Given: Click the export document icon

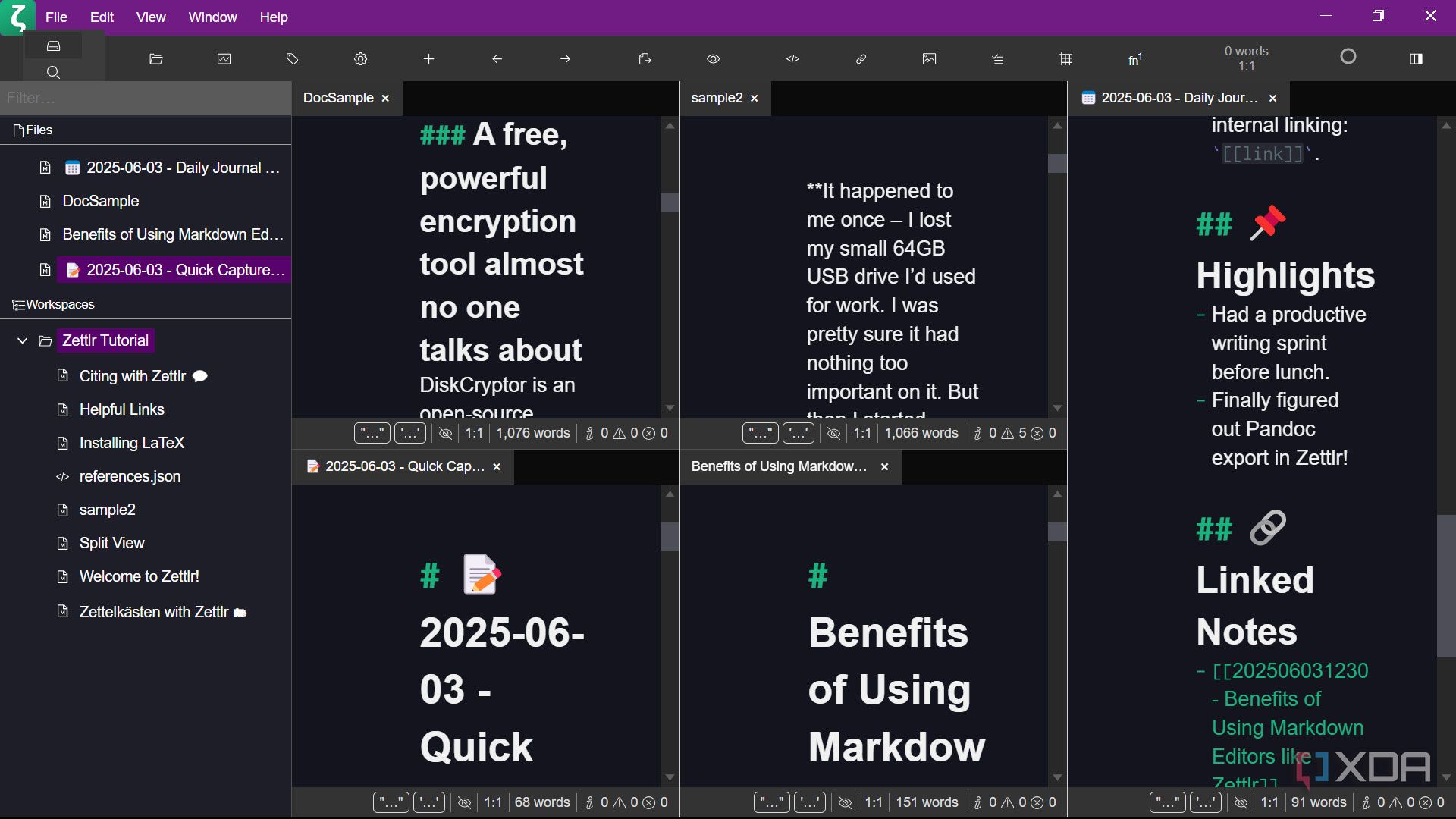Looking at the screenshot, I should (x=645, y=59).
